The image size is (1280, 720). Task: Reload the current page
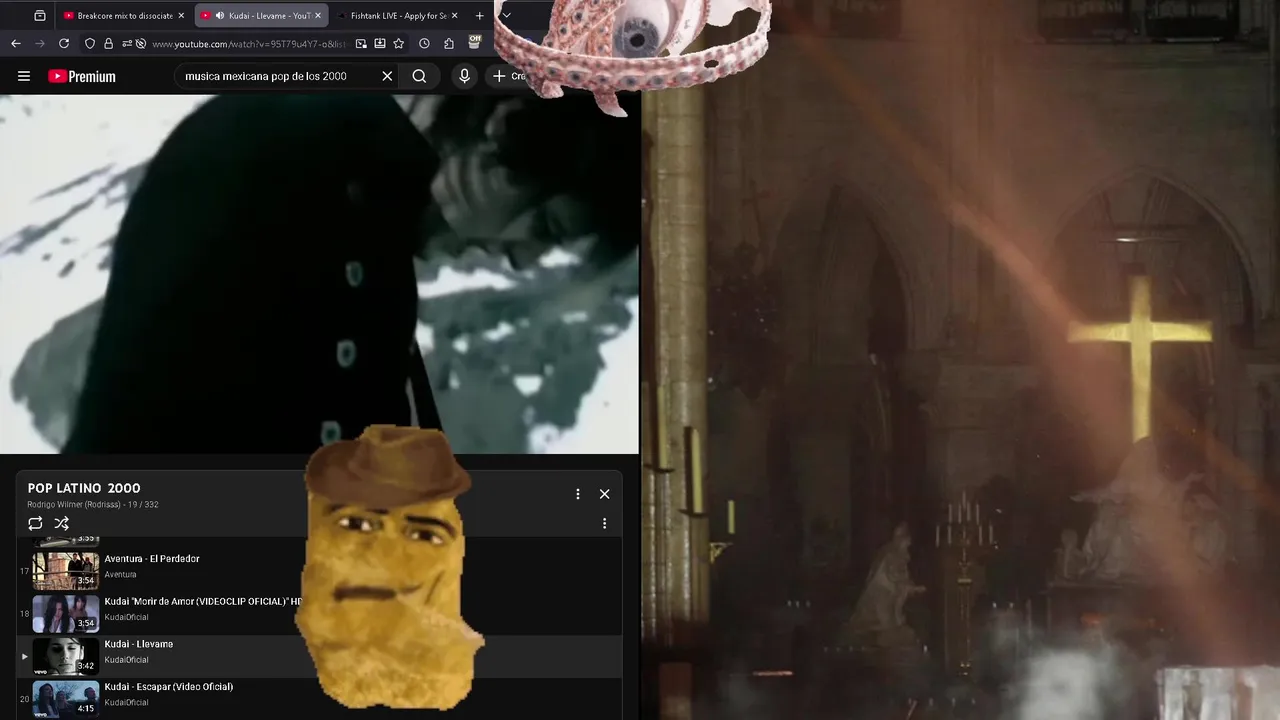click(64, 44)
